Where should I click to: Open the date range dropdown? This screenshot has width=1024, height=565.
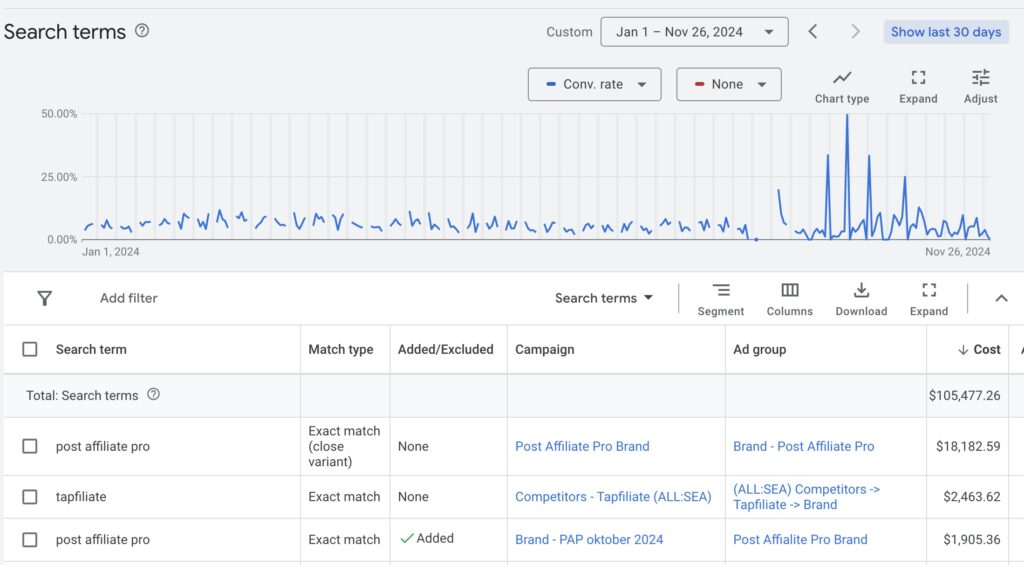click(x=694, y=32)
